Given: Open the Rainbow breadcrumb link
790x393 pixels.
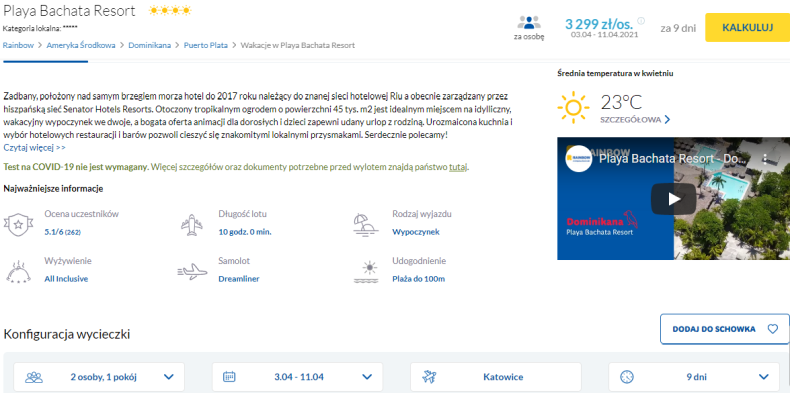Looking at the screenshot, I should (18, 45).
